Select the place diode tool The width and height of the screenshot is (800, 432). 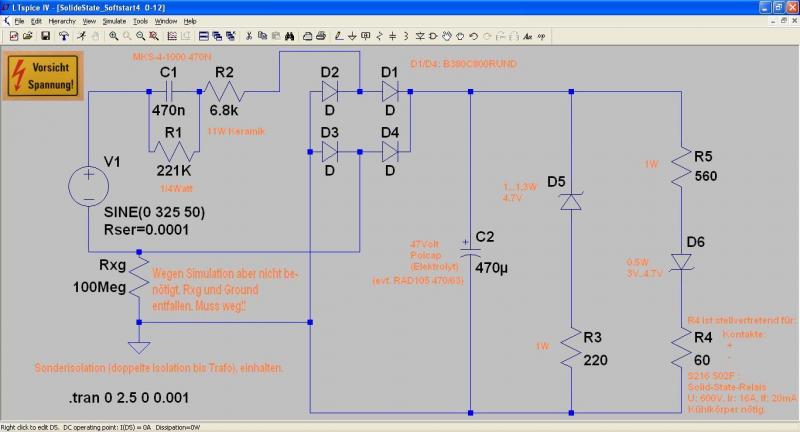pos(420,36)
